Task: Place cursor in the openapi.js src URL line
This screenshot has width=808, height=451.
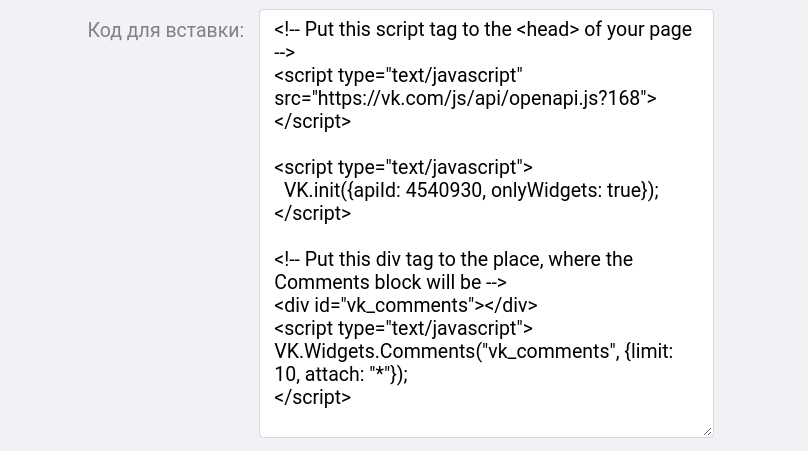Action: click(x=465, y=98)
